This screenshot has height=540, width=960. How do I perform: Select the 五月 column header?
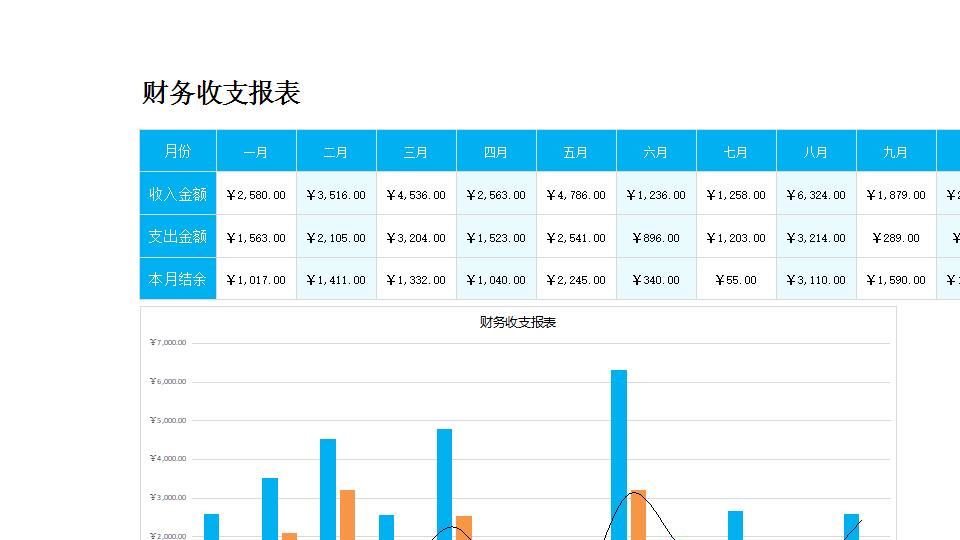click(x=577, y=151)
